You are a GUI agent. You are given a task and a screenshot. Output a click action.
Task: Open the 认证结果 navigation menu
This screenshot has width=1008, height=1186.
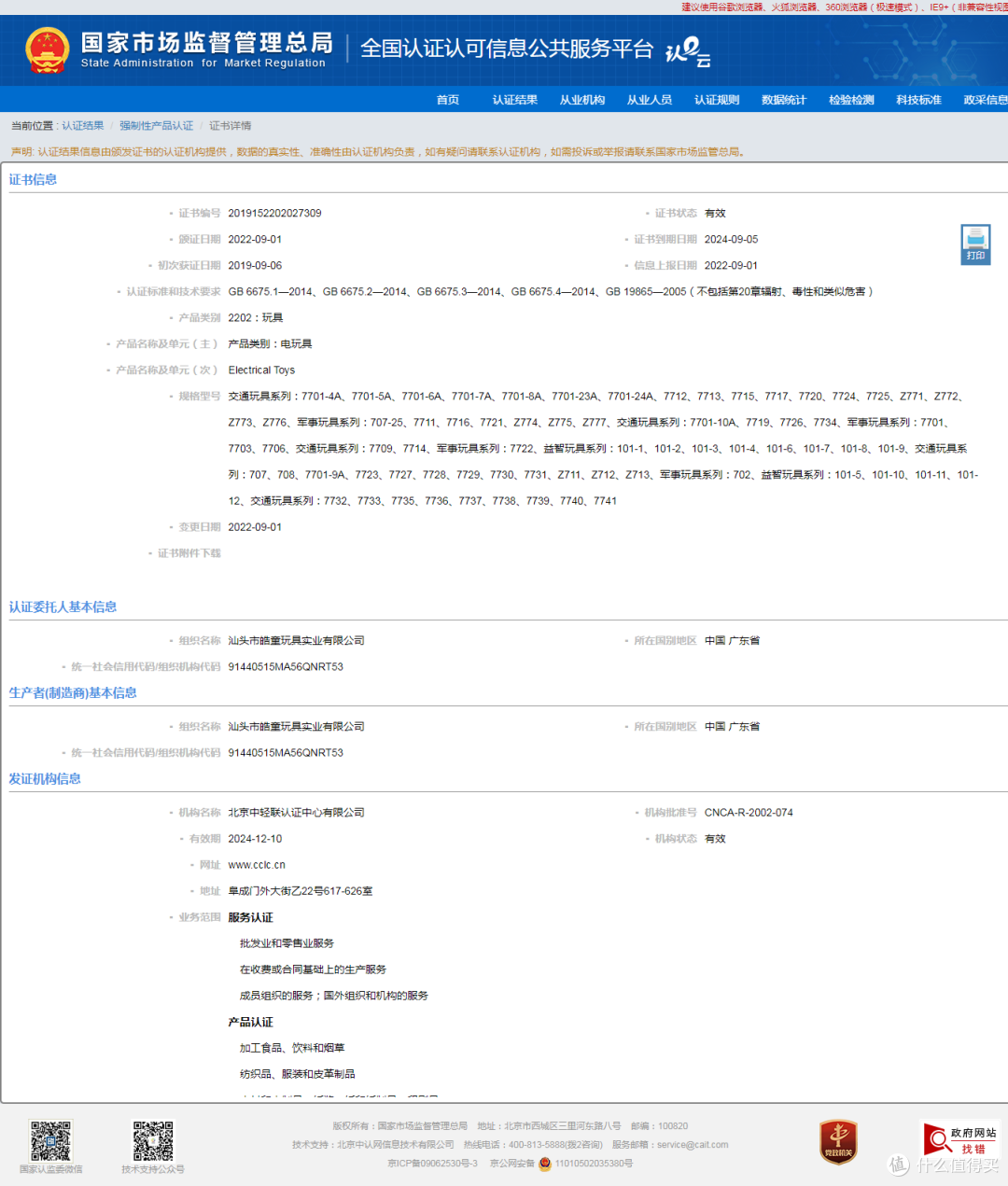(515, 100)
